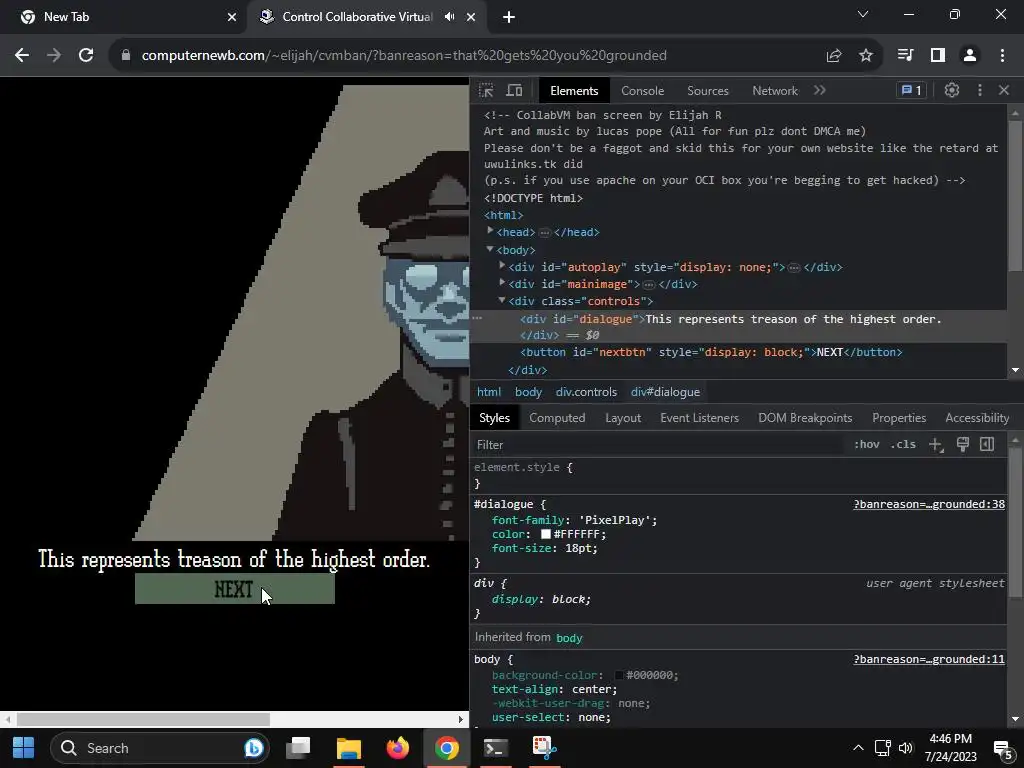Collapse the body element node
This screenshot has height=768, width=1024.
point(490,249)
